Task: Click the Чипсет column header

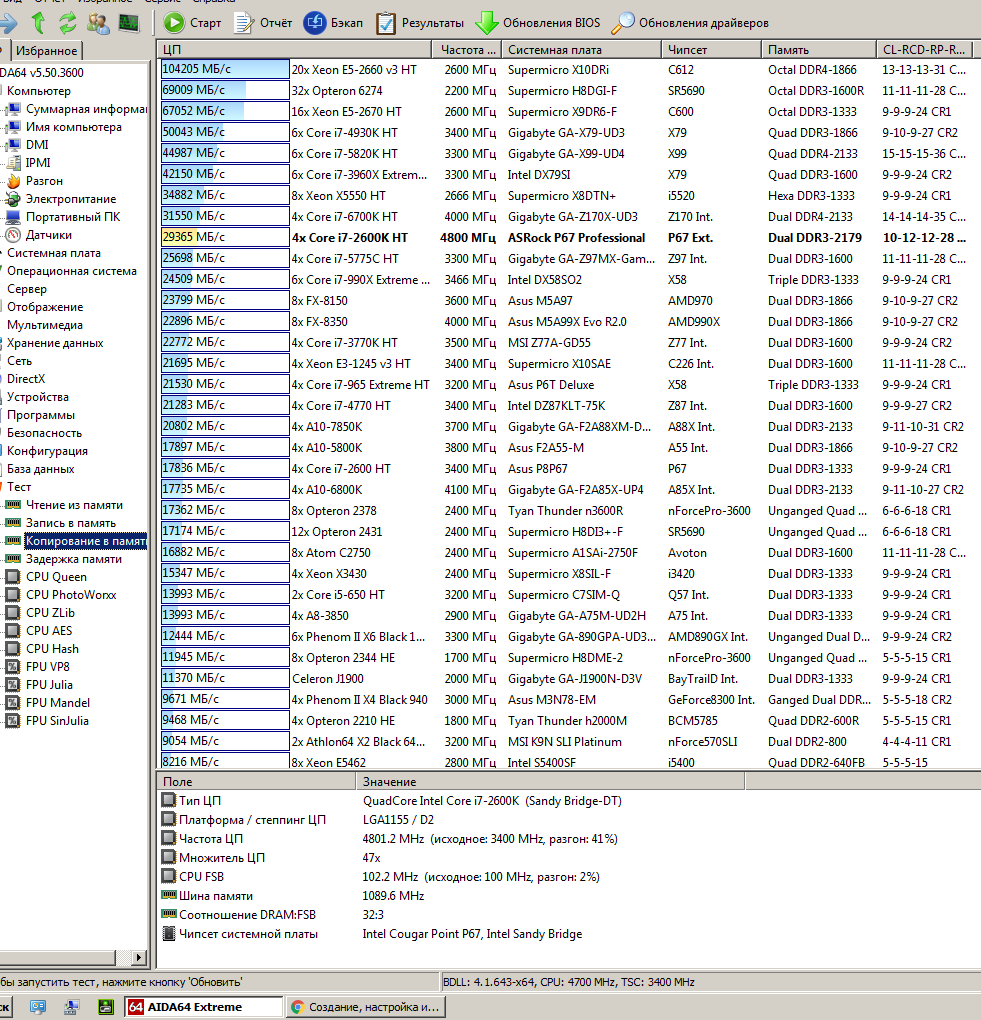Action: (x=712, y=49)
